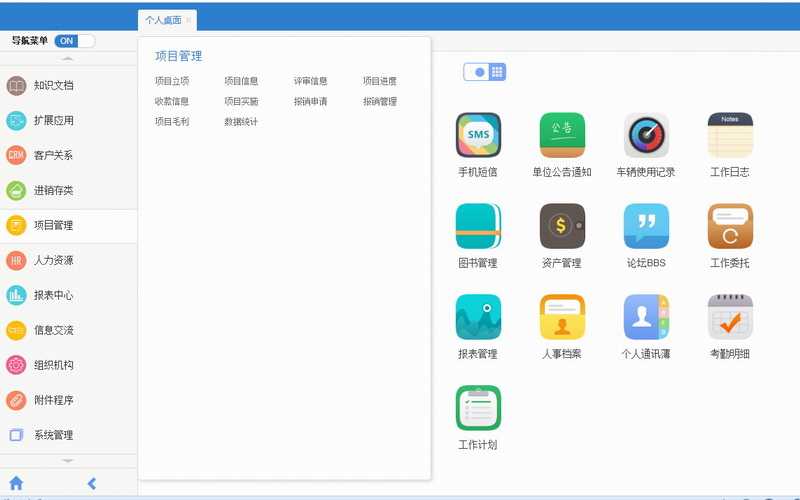This screenshot has height=500, width=800.
Task: Open the 工作计划 clipboard icon
Action: coord(478,408)
